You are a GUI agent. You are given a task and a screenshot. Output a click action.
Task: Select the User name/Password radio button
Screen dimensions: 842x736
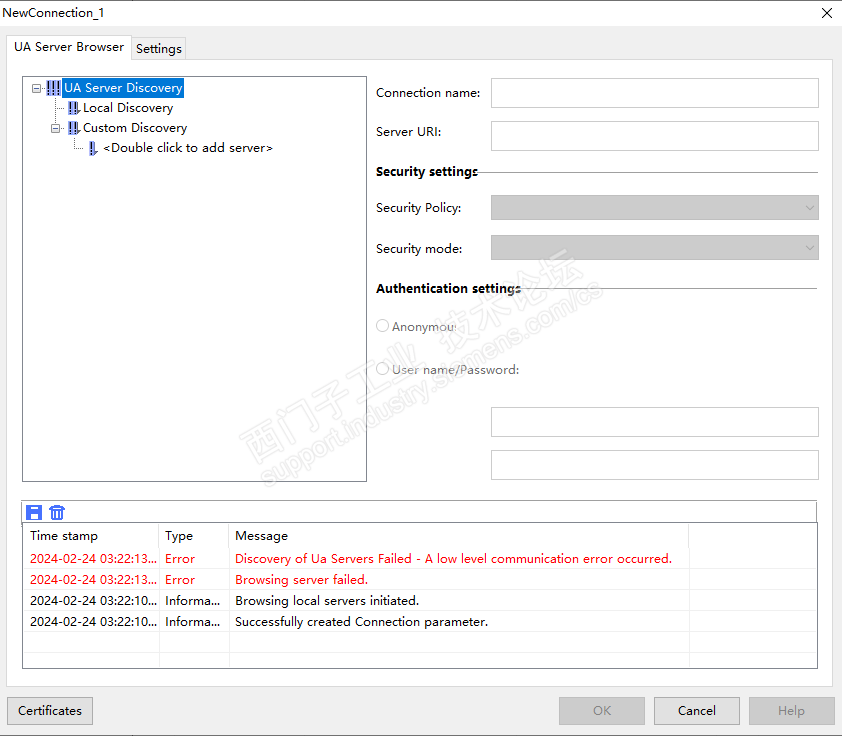[x=382, y=369]
